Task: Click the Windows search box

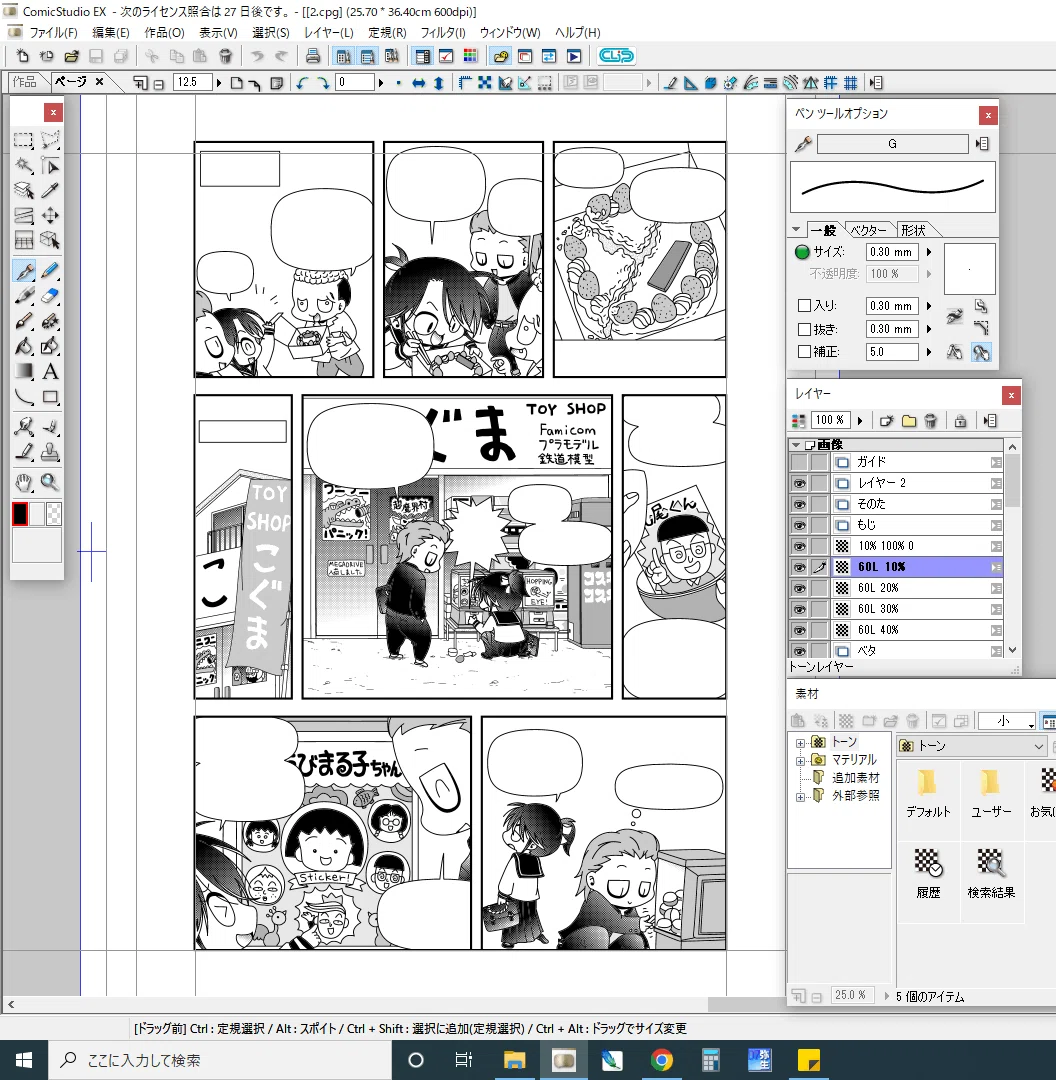Action: (x=220, y=1060)
